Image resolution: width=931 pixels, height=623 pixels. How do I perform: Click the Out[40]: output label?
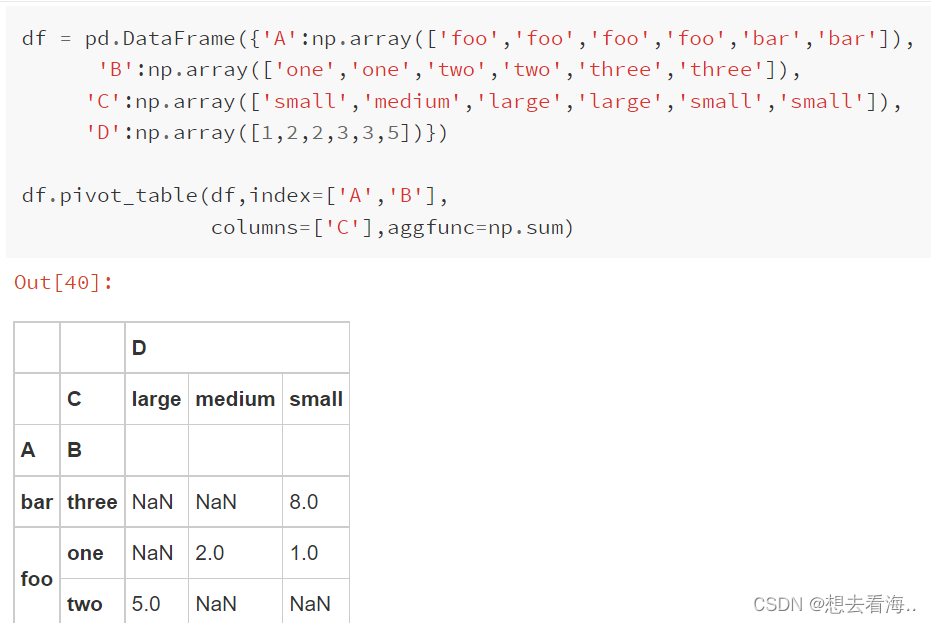[63, 282]
